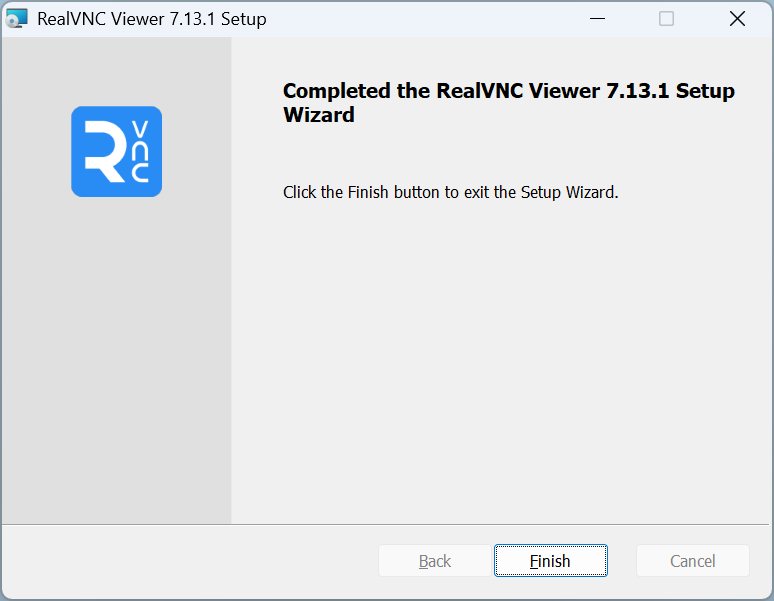Click the empty footer area left of Back
Viewport: 774px width, 601px height.
(x=190, y=561)
